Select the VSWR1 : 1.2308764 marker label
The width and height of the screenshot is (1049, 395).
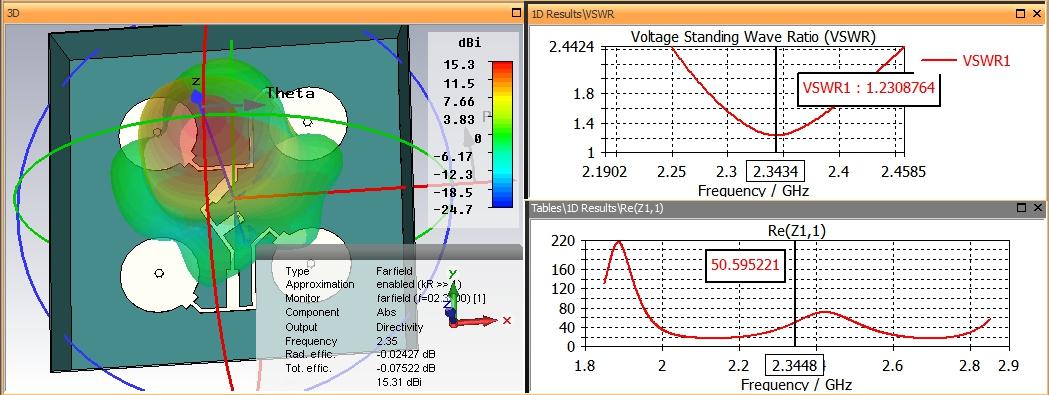869,88
